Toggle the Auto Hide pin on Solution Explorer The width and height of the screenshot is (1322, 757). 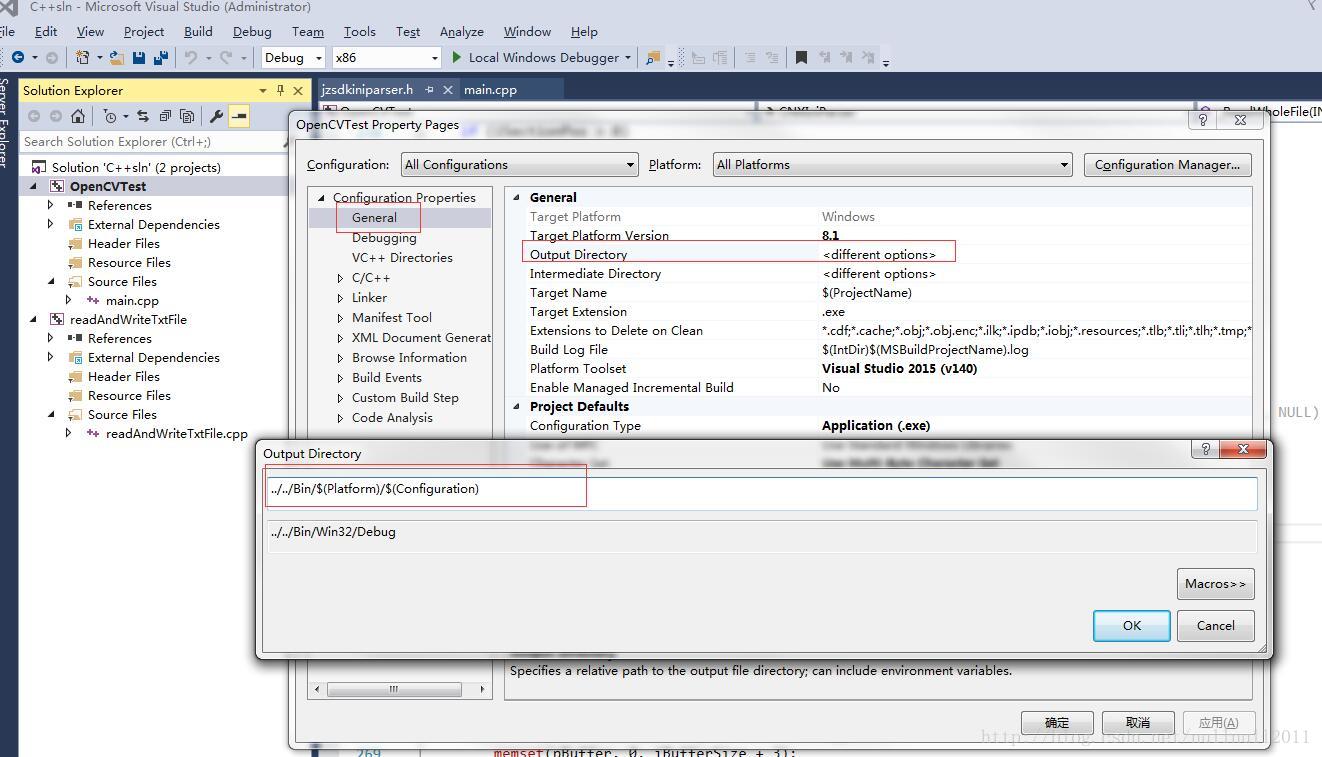tap(280, 90)
